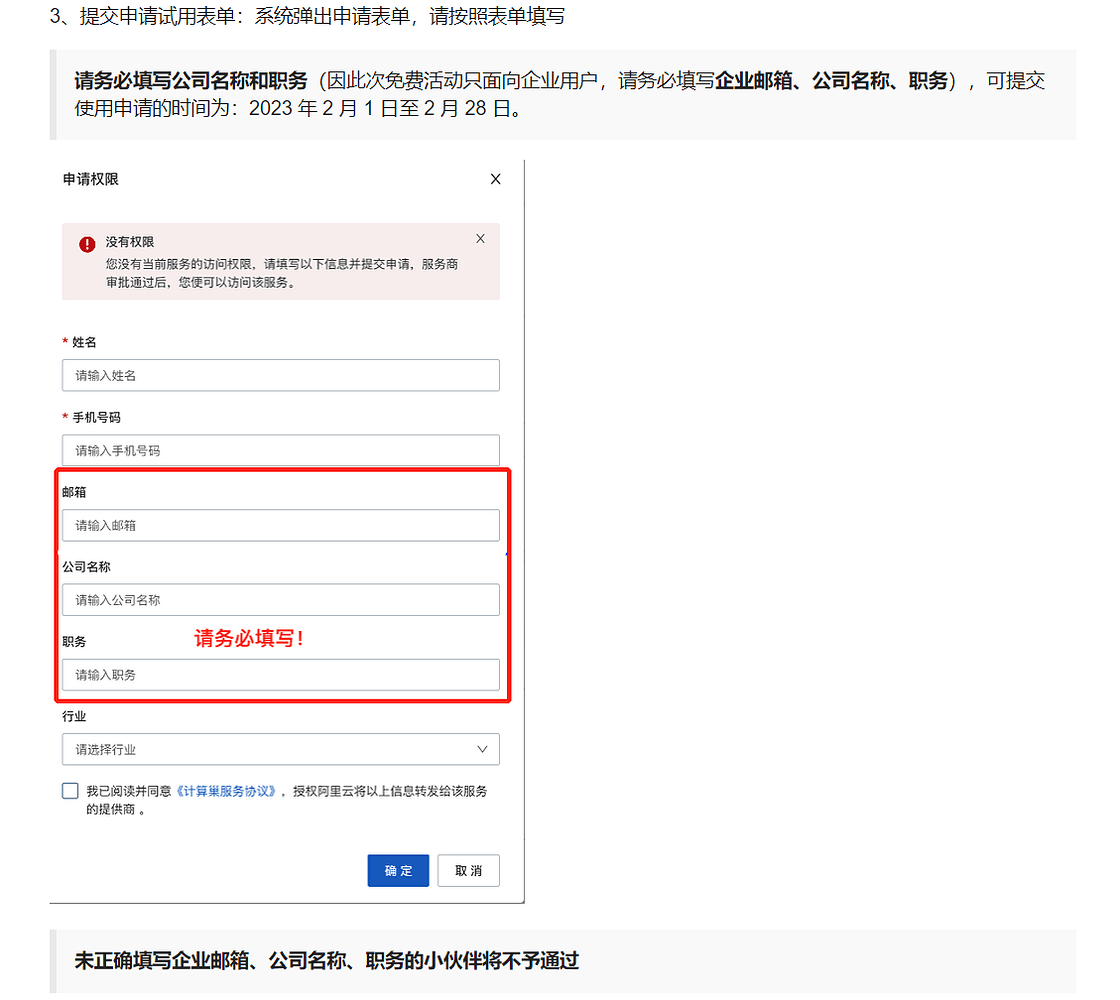Click the 手机号码 required field label

point(96,417)
